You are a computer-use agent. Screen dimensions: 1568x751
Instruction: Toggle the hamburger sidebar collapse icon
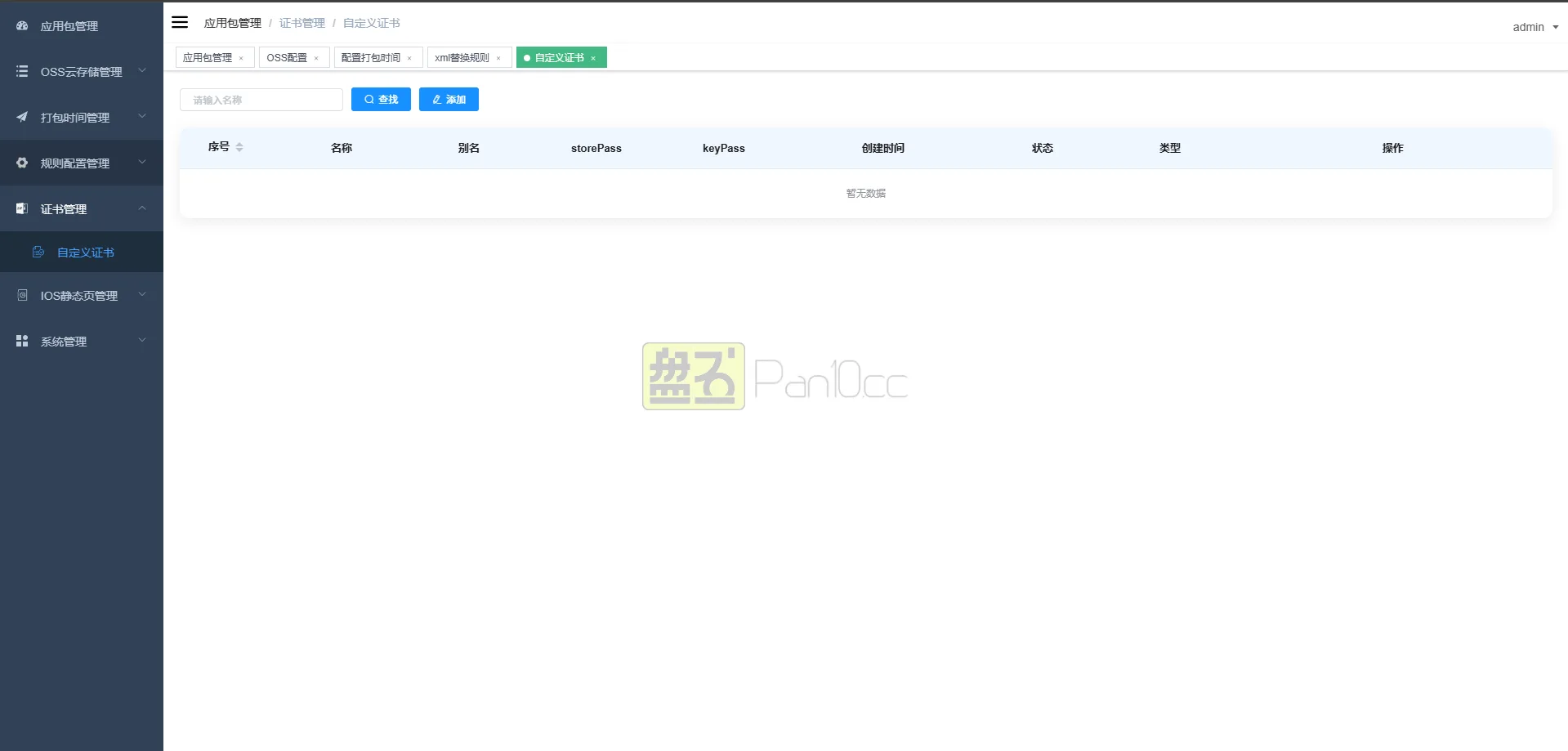(180, 22)
